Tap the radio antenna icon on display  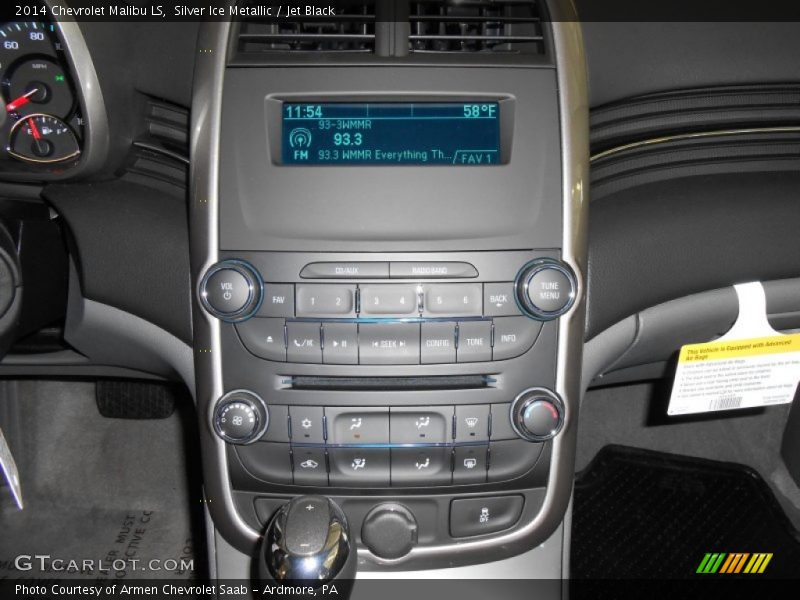tap(300, 138)
